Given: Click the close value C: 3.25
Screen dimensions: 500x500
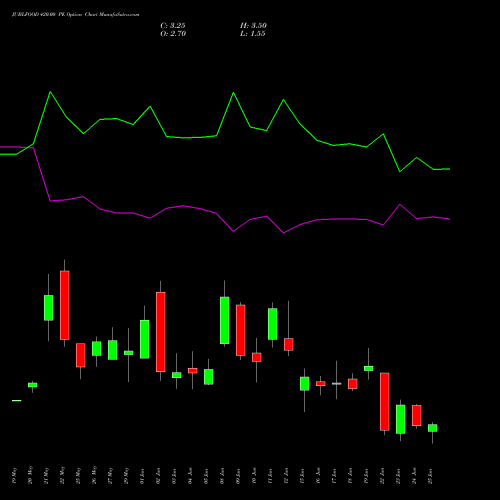Looking at the screenshot, I should [x=173, y=26].
